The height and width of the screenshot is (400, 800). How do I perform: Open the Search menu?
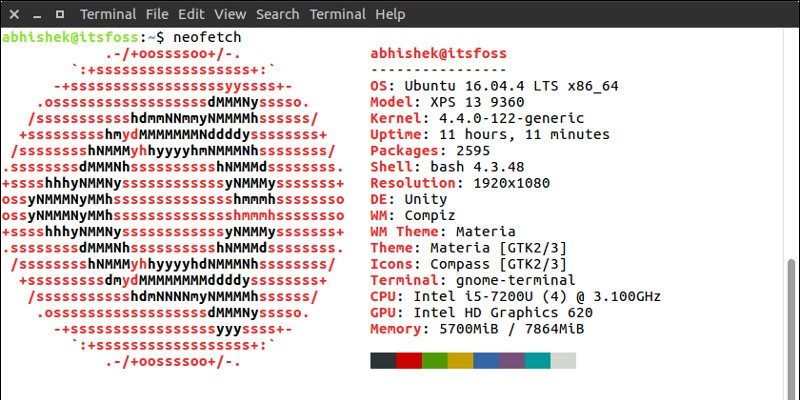(277, 14)
